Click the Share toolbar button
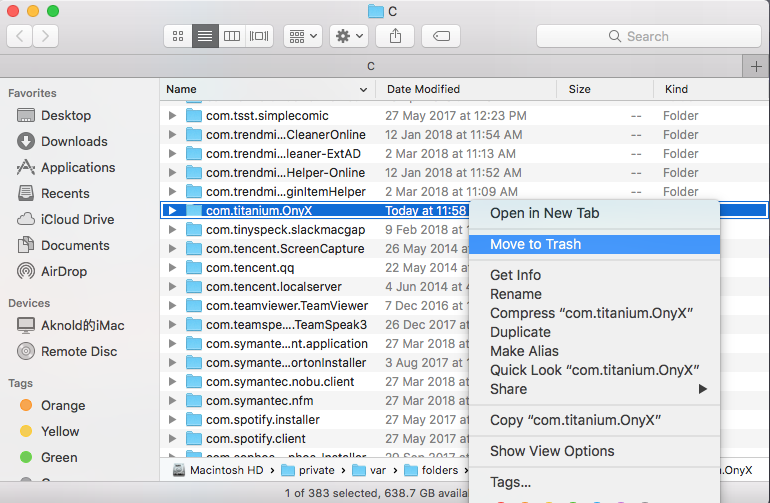Viewport: 770px width, 503px height. pyautogui.click(x=395, y=36)
